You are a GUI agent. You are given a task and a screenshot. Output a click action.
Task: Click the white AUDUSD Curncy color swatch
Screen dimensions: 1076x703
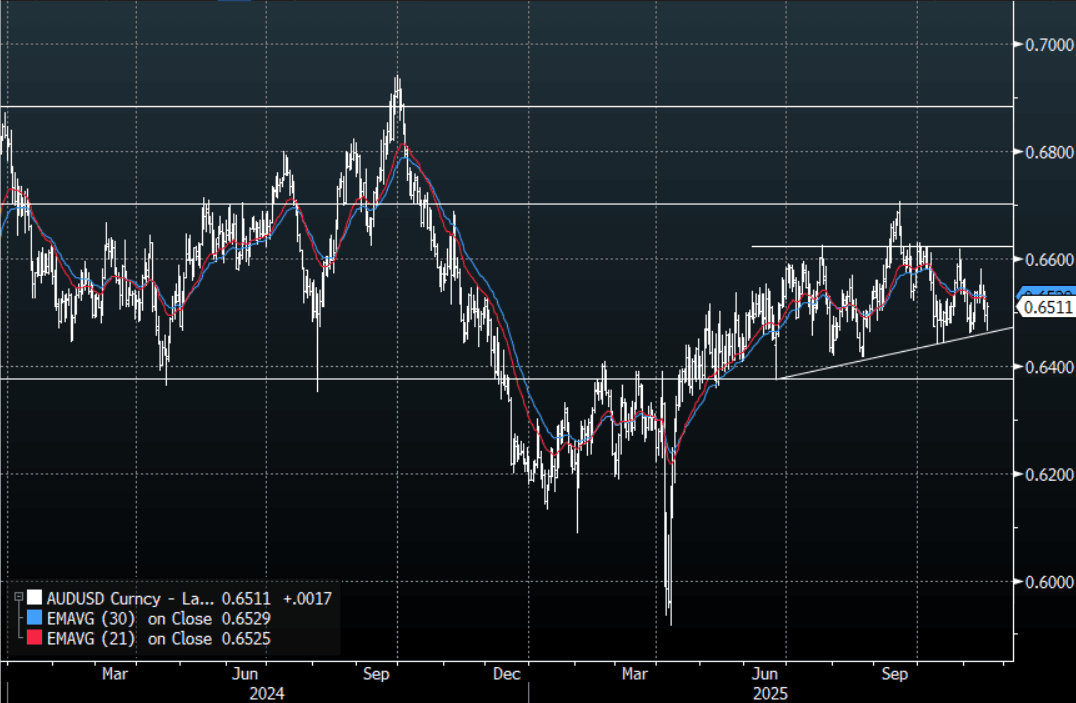pyautogui.click(x=35, y=598)
